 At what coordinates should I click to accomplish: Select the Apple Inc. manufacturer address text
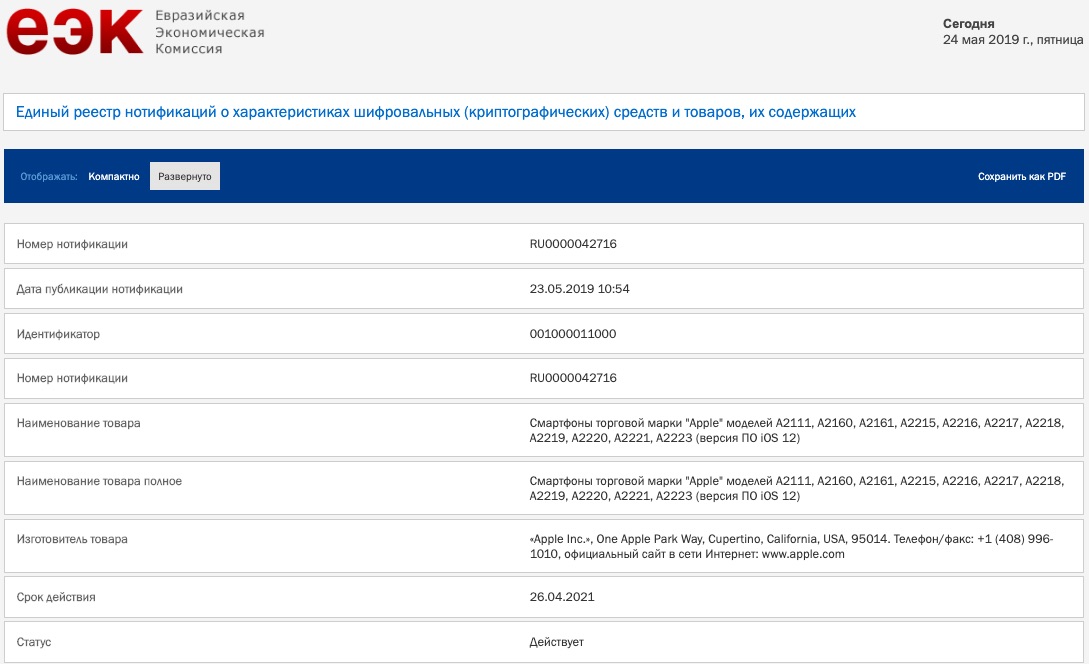coord(791,547)
